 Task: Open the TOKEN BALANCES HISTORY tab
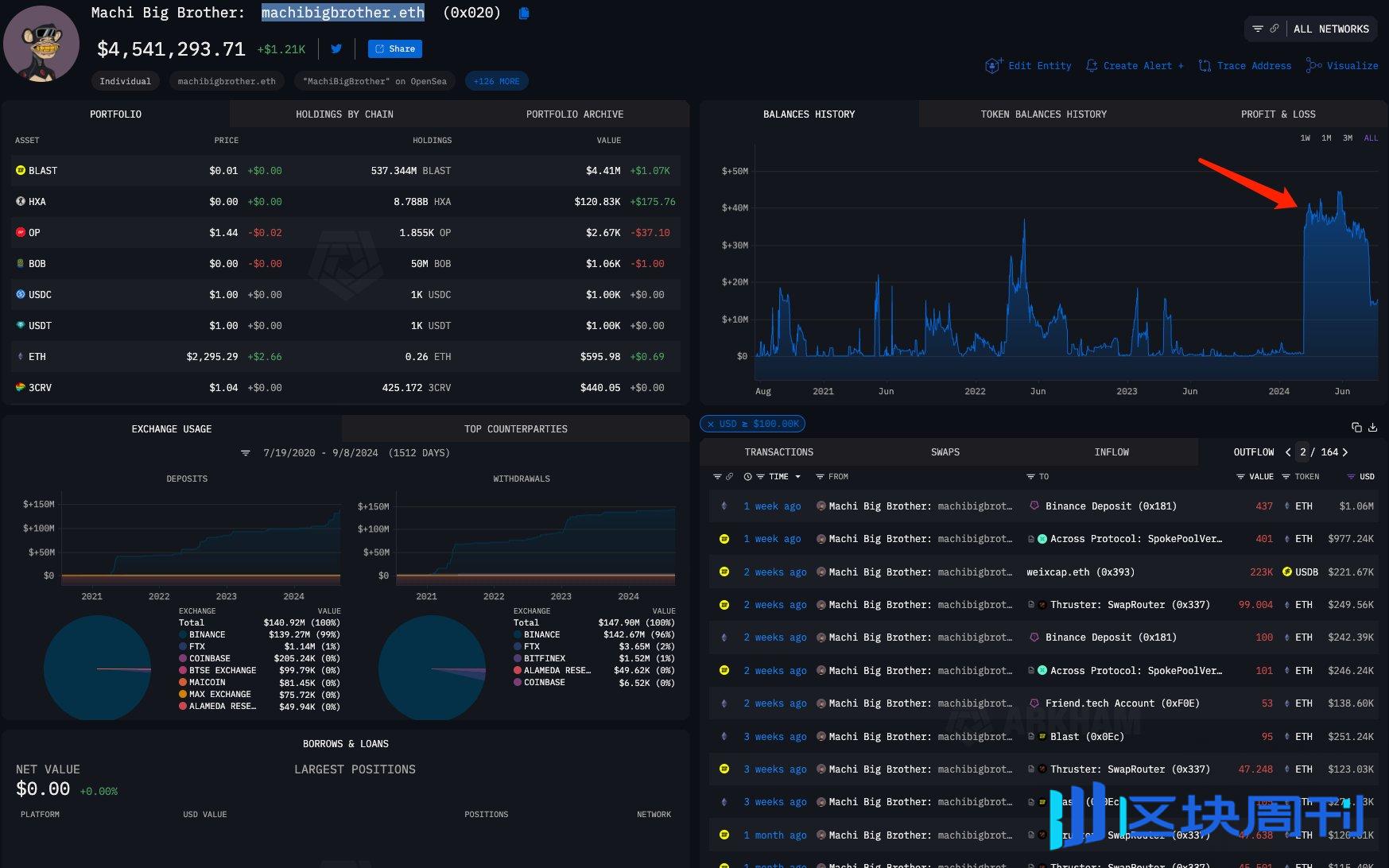[1043, 114]
